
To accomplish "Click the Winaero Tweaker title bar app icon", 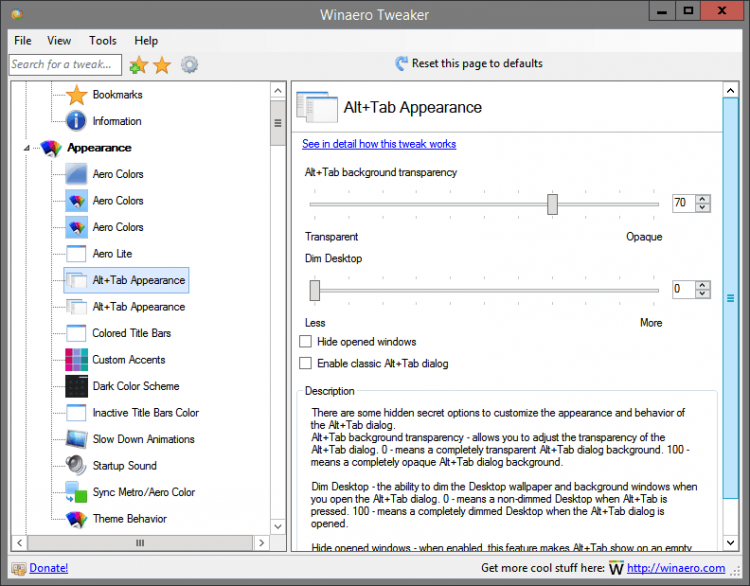I will point(17,14).
